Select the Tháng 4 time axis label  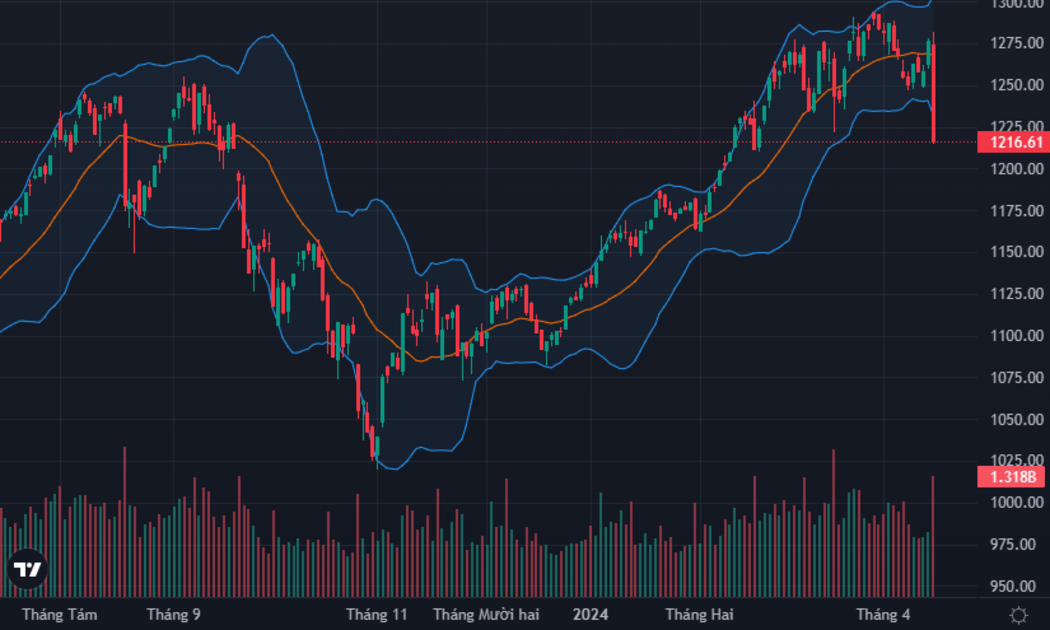[883, 615]
